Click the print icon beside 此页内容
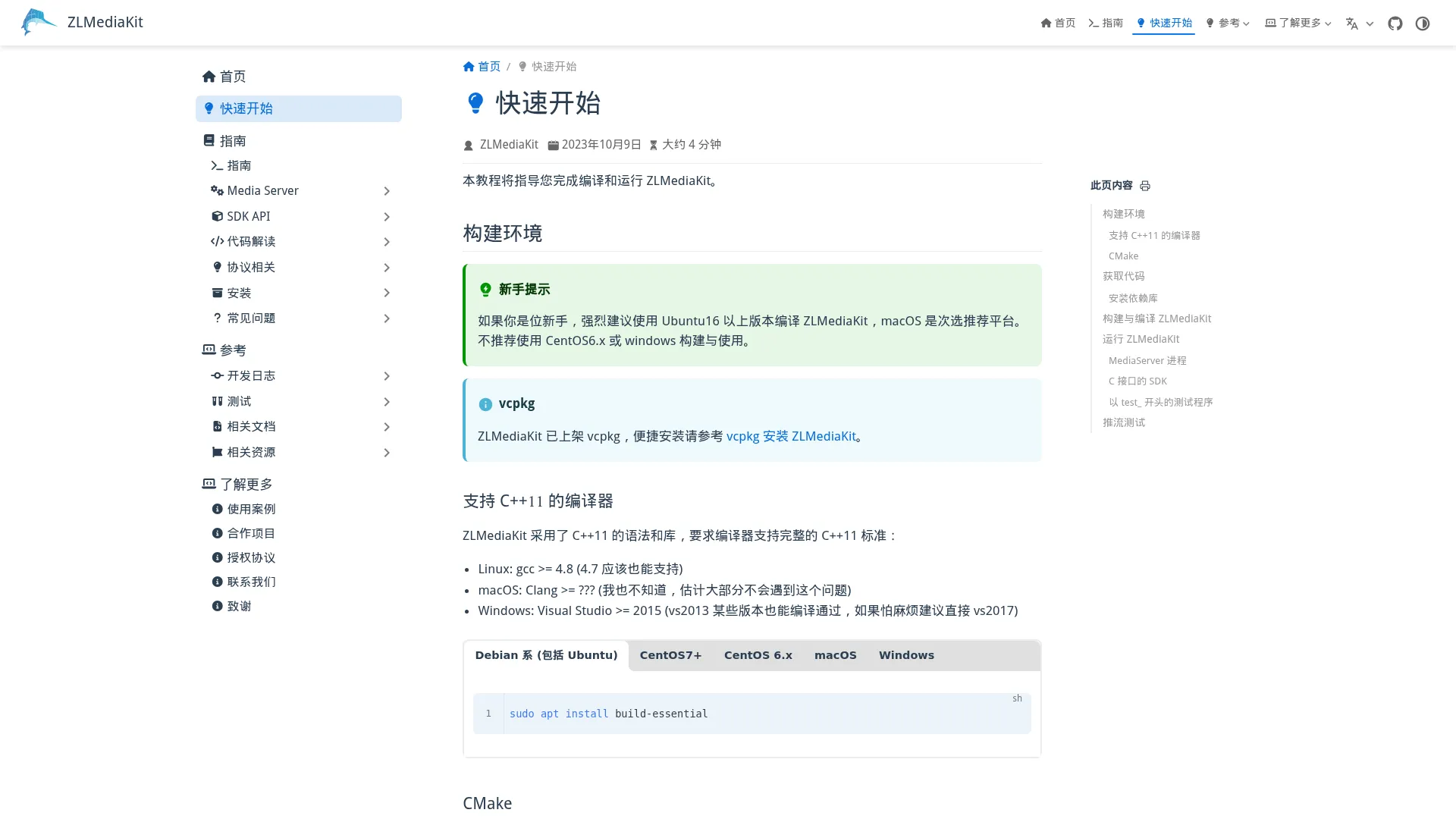Viewport: 1456px width, 819px height. click(1145, 186)
